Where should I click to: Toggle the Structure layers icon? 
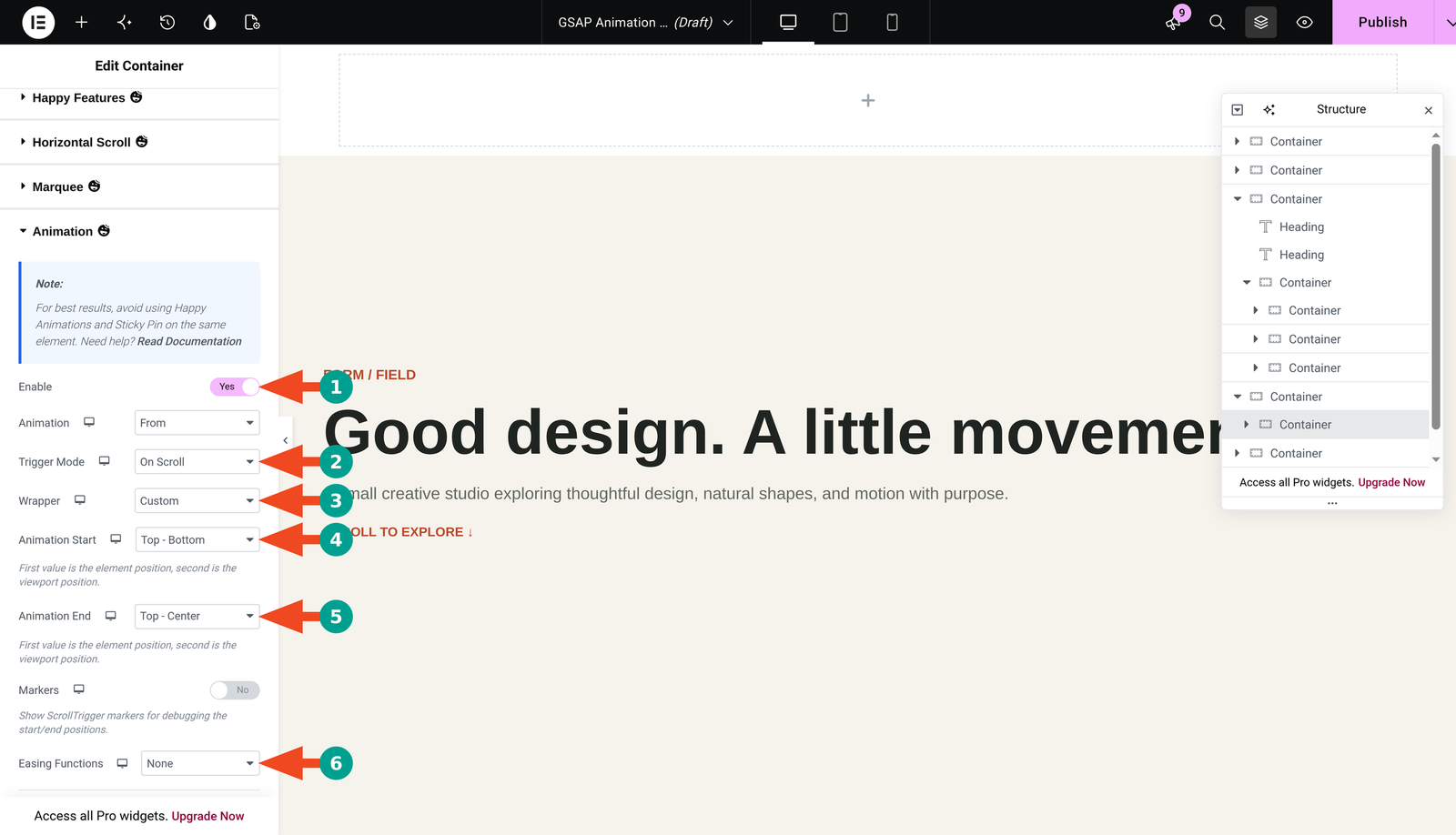click(x=1260, y=22)
